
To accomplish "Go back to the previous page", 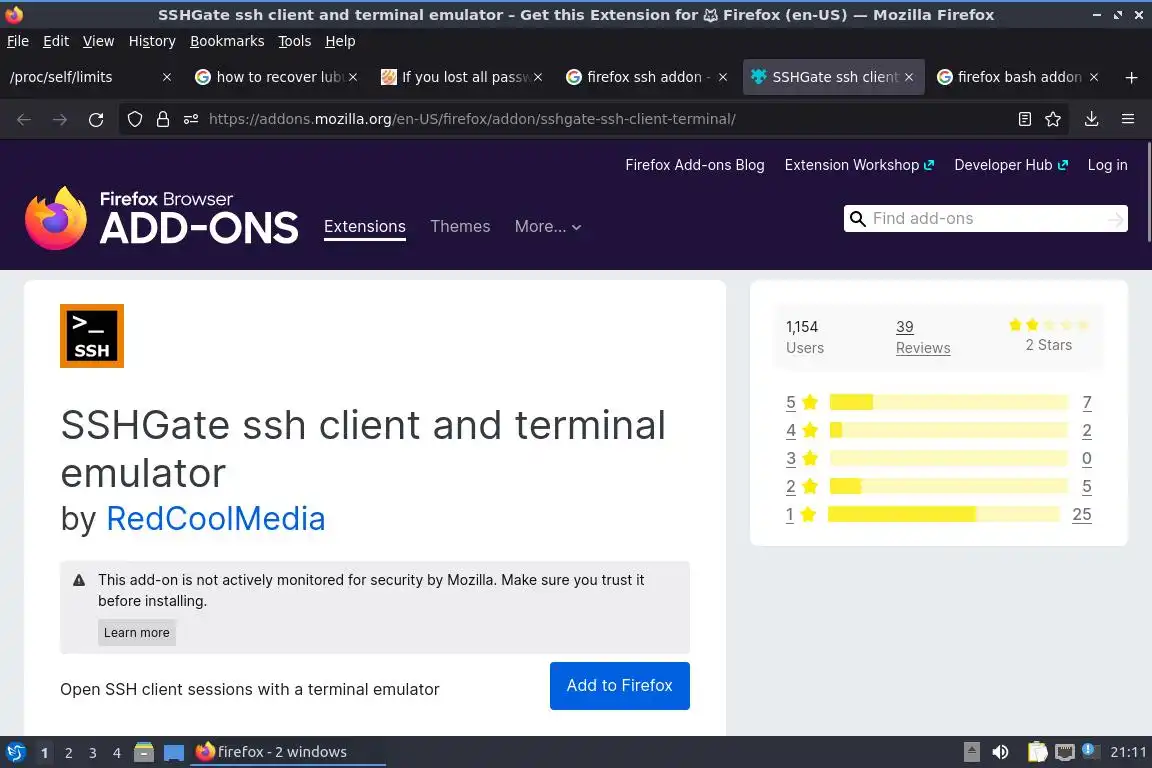I will point(24,119).
